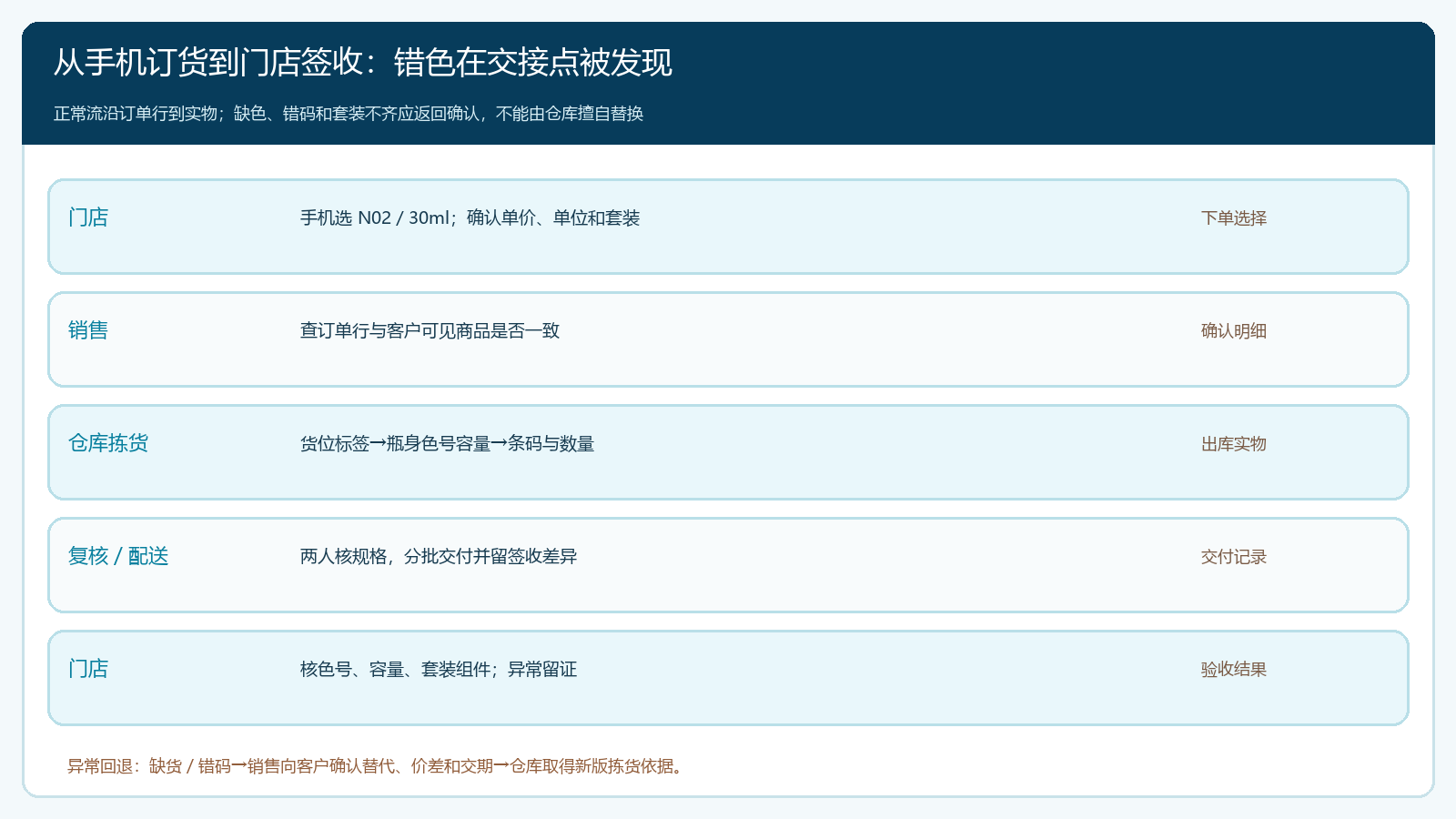The width and height of the screenshot is (1456, 819).
Task: Click the 异常回退 footer note
Action: coord(378,766)
